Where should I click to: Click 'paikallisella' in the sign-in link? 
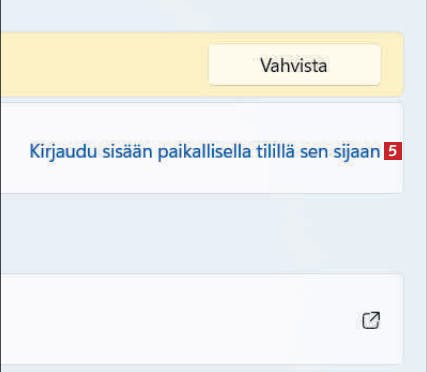point(204,152)
